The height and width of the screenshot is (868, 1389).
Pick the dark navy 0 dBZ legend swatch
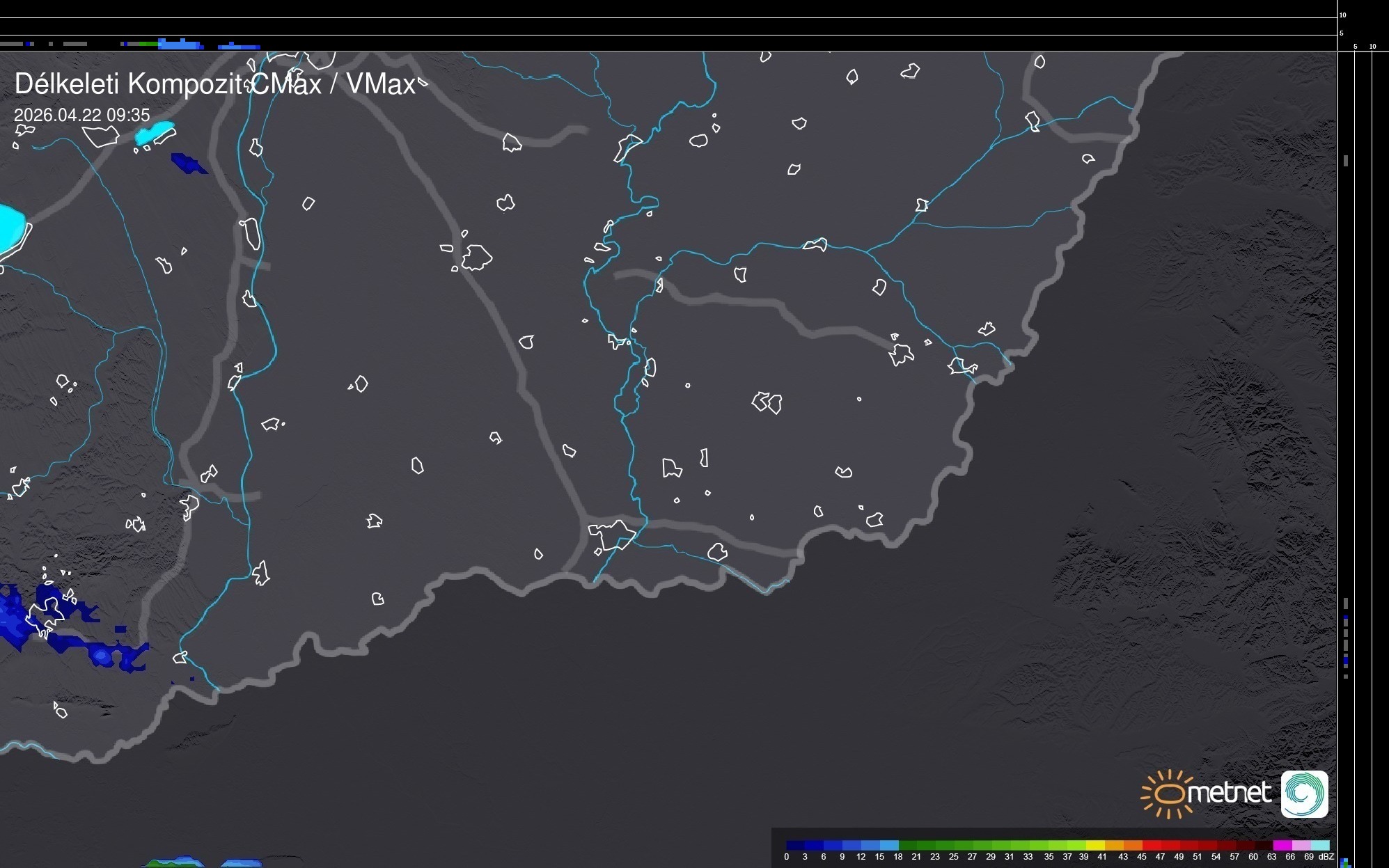tap(796, 845)
